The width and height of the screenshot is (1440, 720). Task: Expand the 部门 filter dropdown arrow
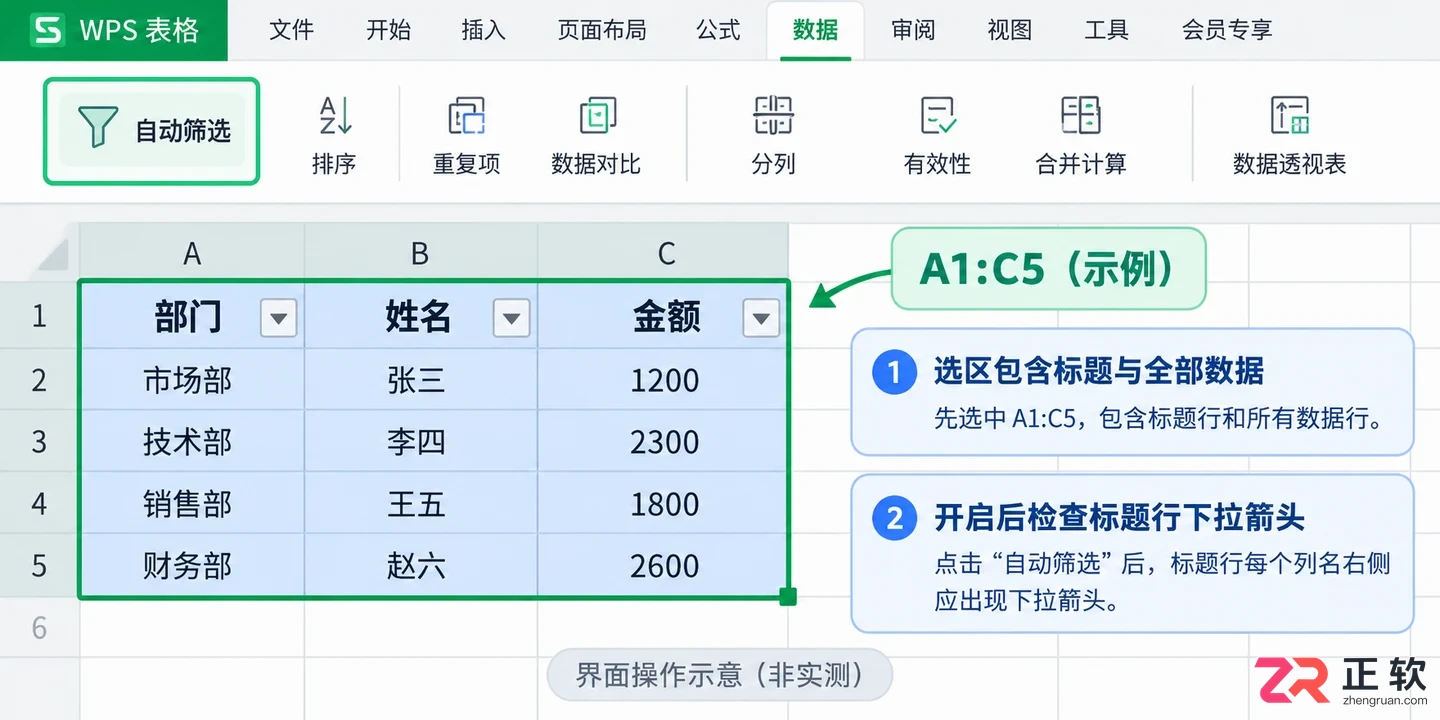(x=278, y=319)
